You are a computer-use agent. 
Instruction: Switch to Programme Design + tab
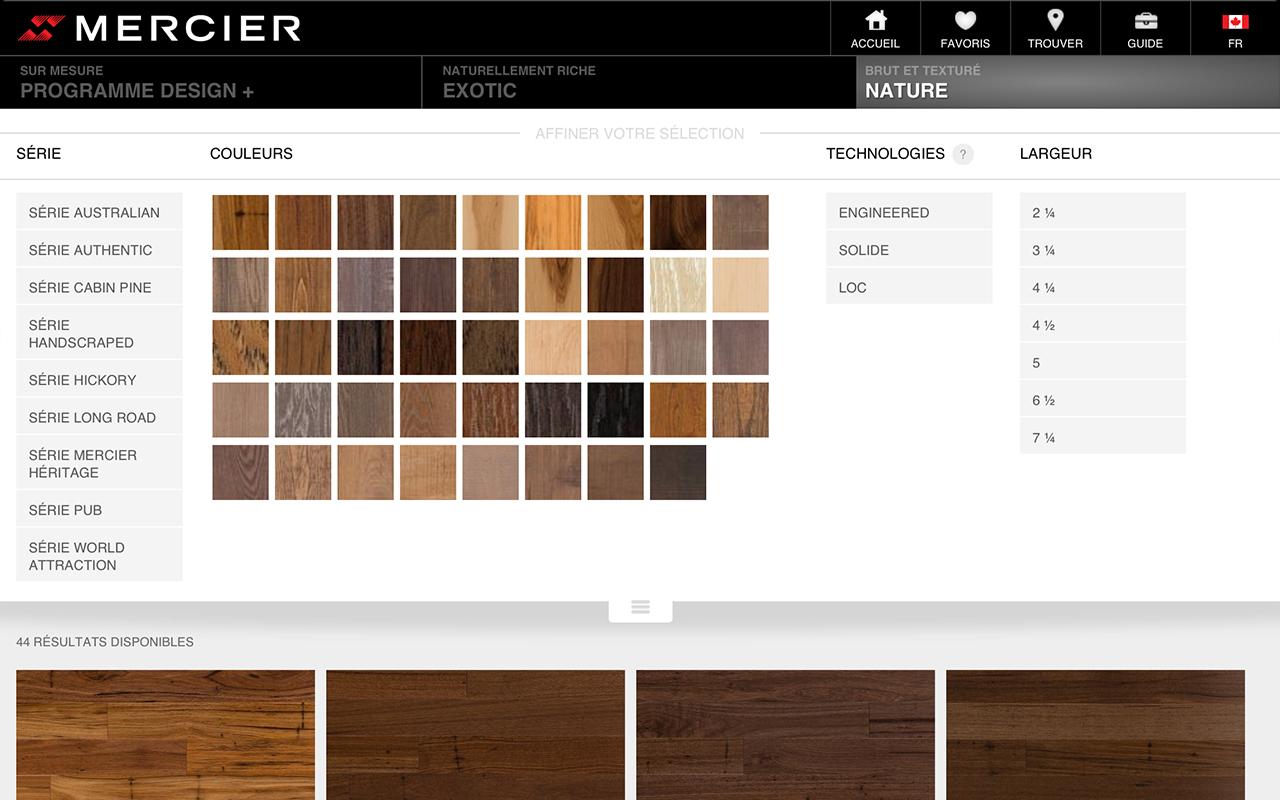click(x=211, y=82)
